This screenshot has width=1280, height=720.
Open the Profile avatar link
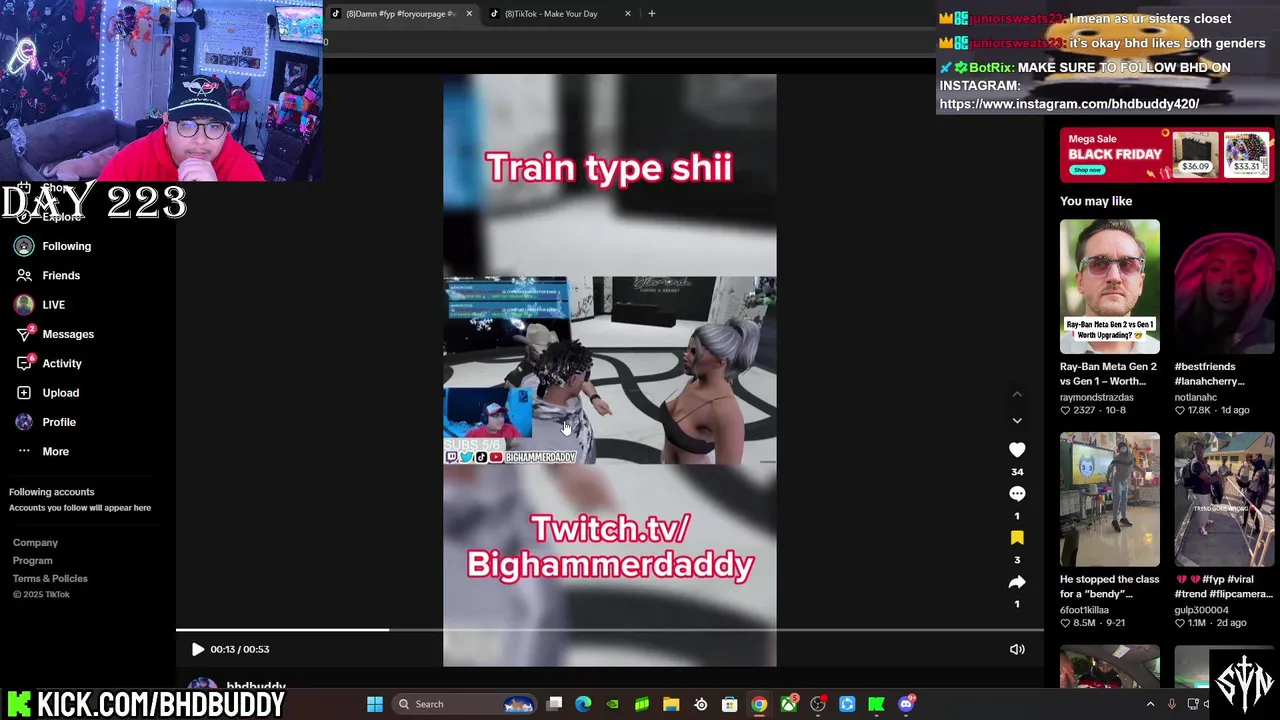[x=24, y=422]
